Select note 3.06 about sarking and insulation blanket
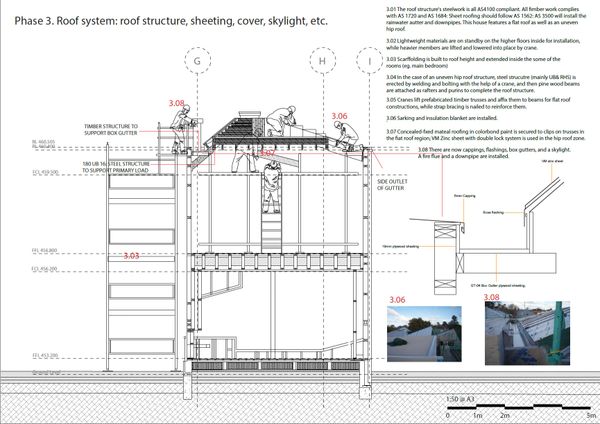This screenshot has width=600, height=424. (x=442, y=118)
